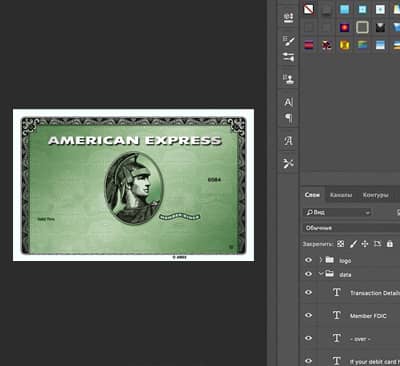
Task: Open the Glyphs panel ornate A icon
Action: [x=288, y=141]
